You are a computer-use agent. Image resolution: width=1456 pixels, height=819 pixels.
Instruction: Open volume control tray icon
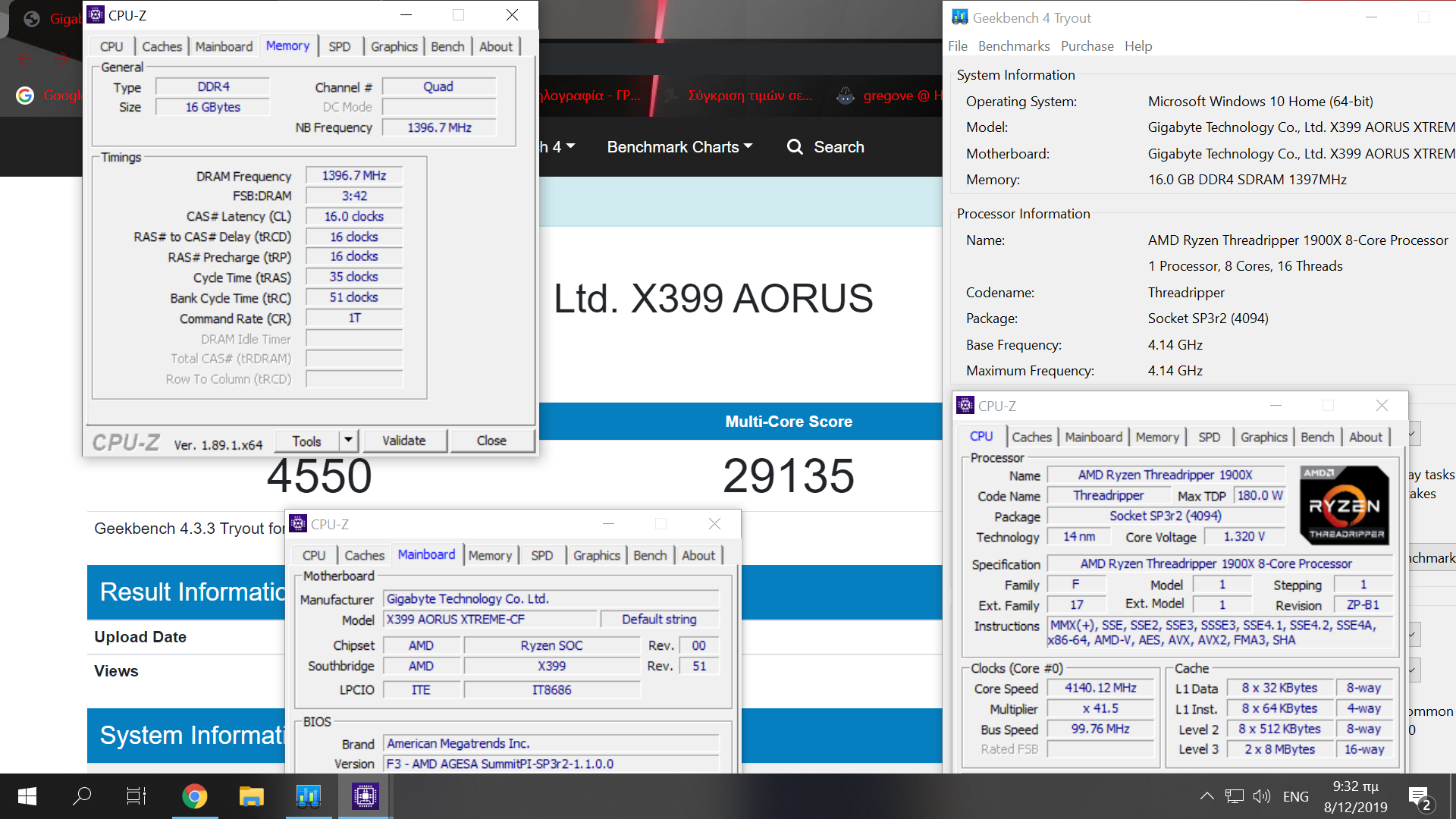[1262, 796]
